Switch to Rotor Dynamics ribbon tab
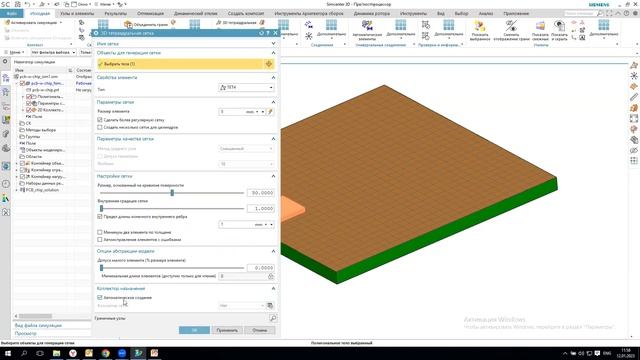The image size is (640, 360). coord(371,13)
